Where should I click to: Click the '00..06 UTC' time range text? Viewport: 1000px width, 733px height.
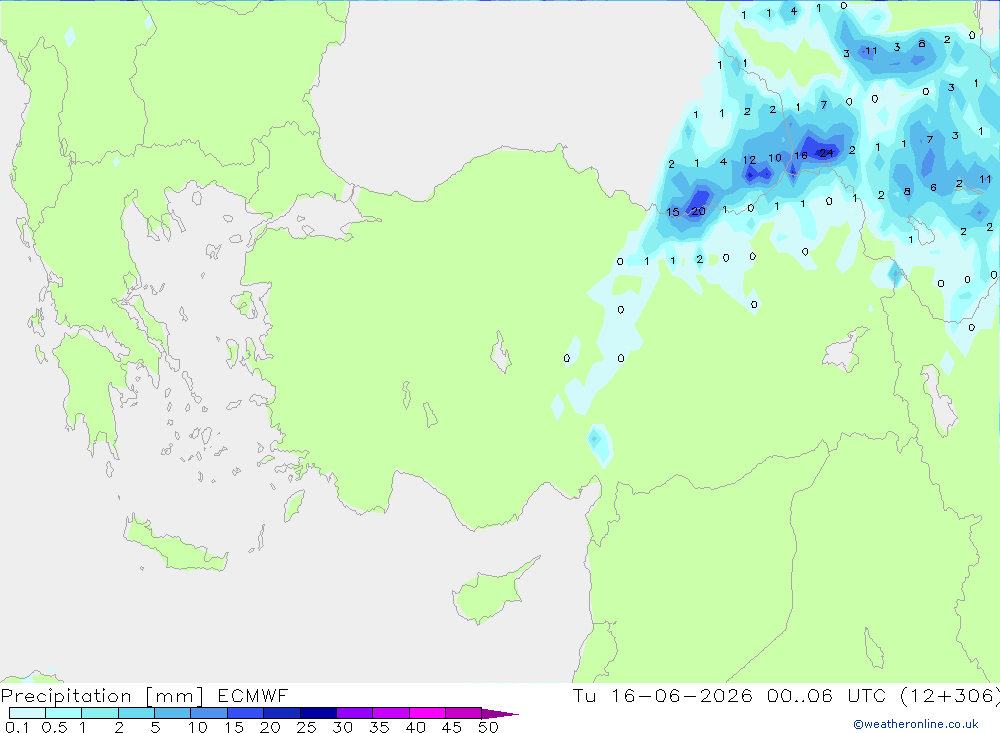pos(826,695)
